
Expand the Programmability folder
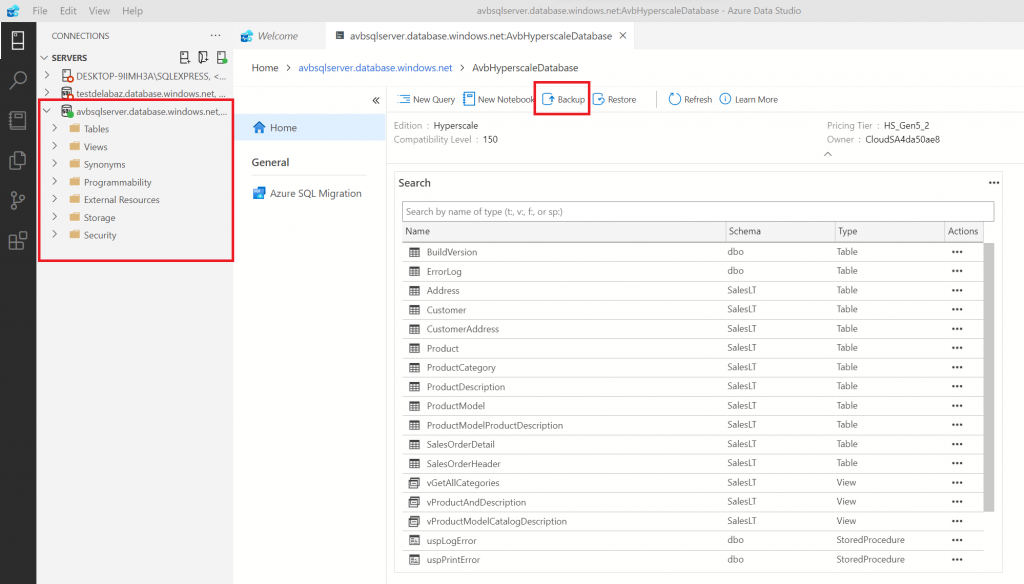(55, 182)
